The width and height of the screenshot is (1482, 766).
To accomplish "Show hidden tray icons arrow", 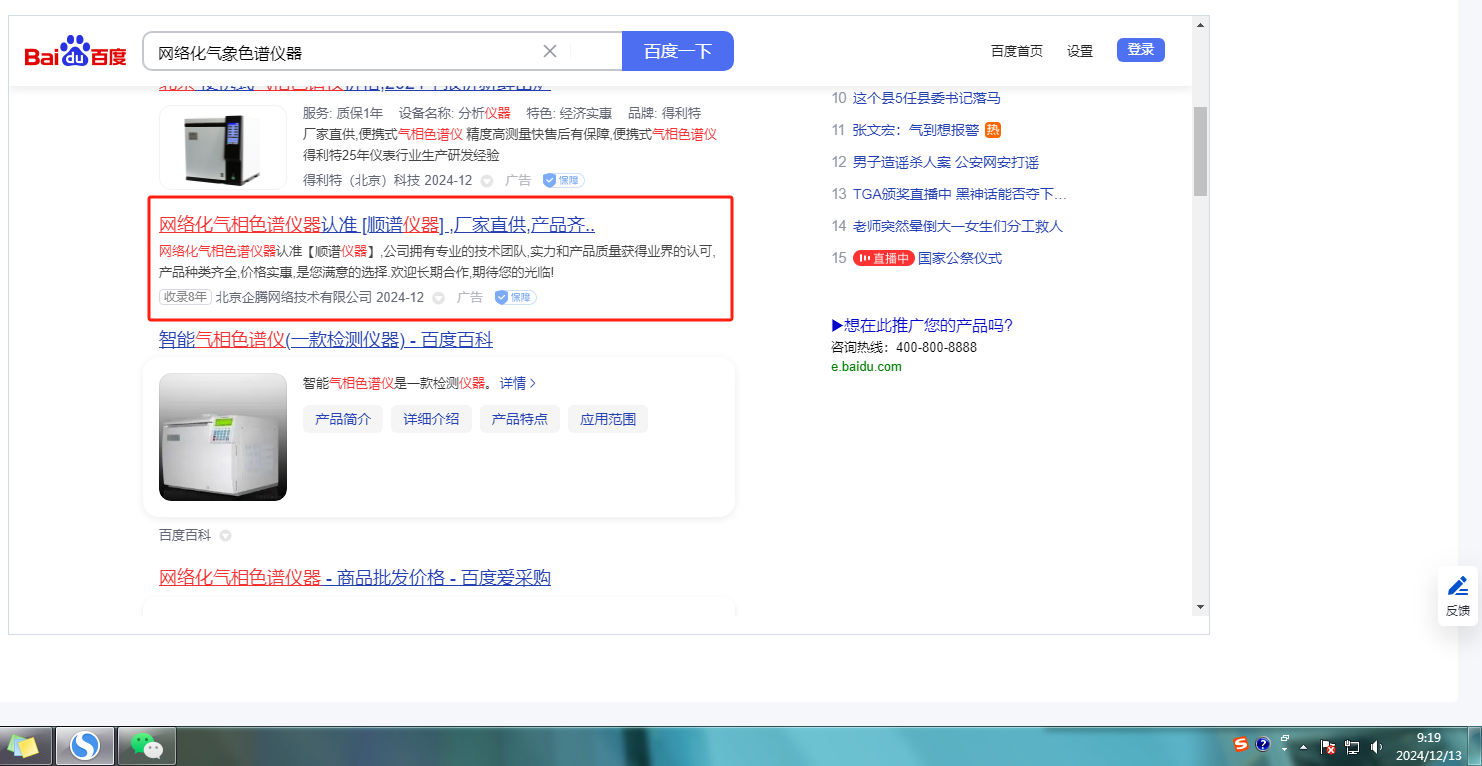I will click(x=1303, y=747).
